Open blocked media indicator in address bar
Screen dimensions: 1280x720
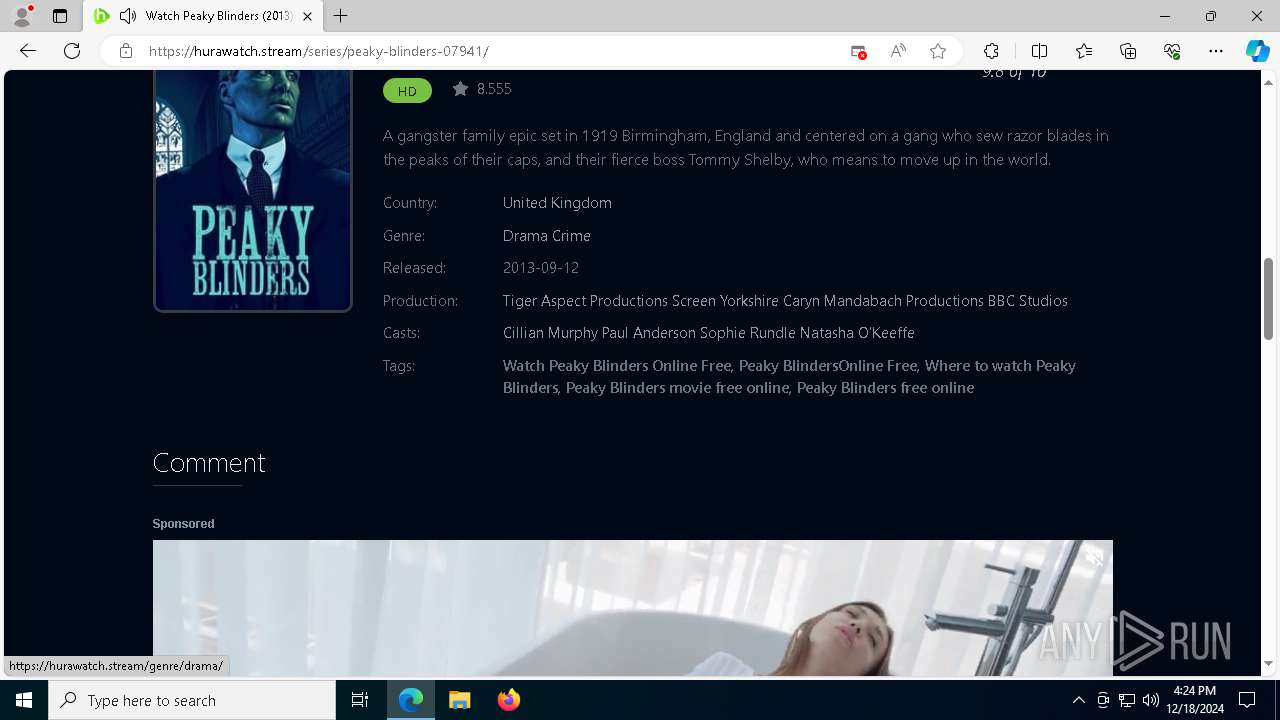pos(858,51)
